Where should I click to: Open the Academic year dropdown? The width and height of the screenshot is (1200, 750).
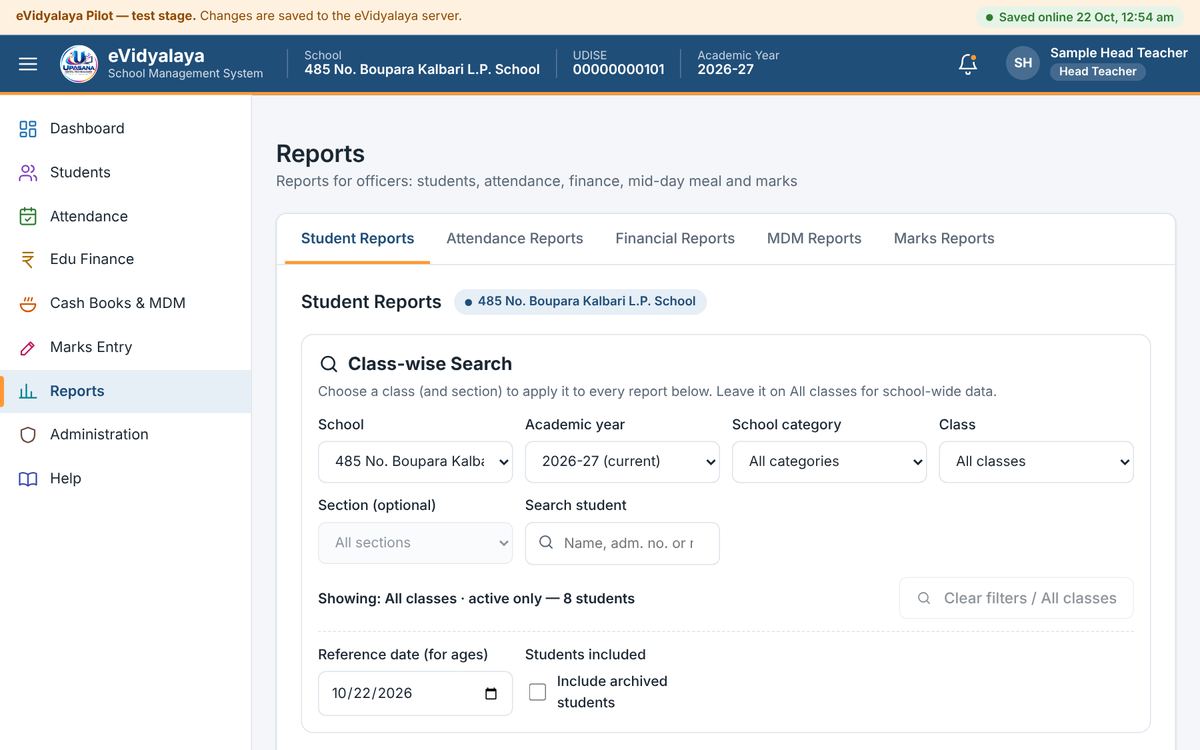point(622,462)
